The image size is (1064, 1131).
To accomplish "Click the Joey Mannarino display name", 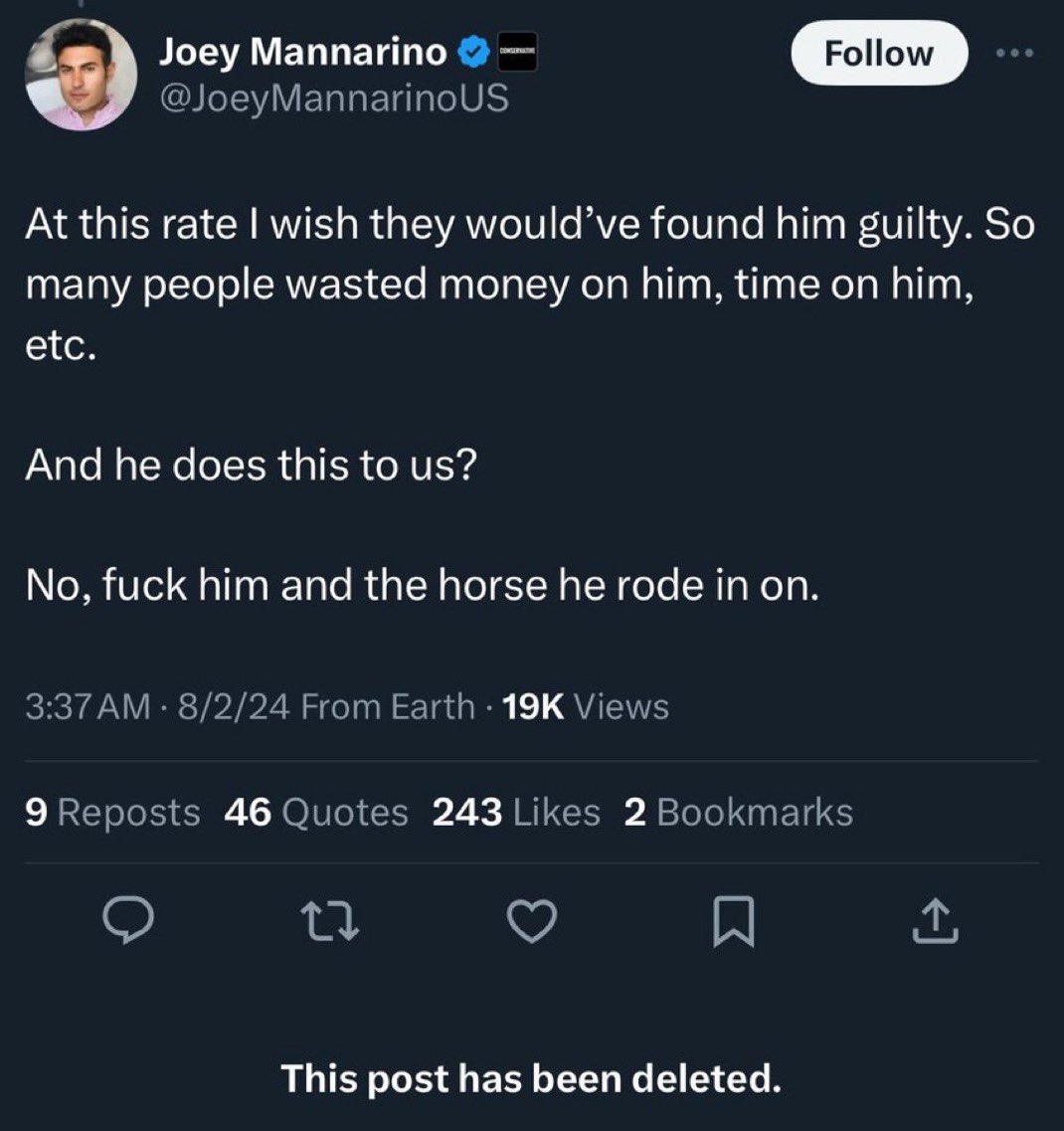I will 302,54.
